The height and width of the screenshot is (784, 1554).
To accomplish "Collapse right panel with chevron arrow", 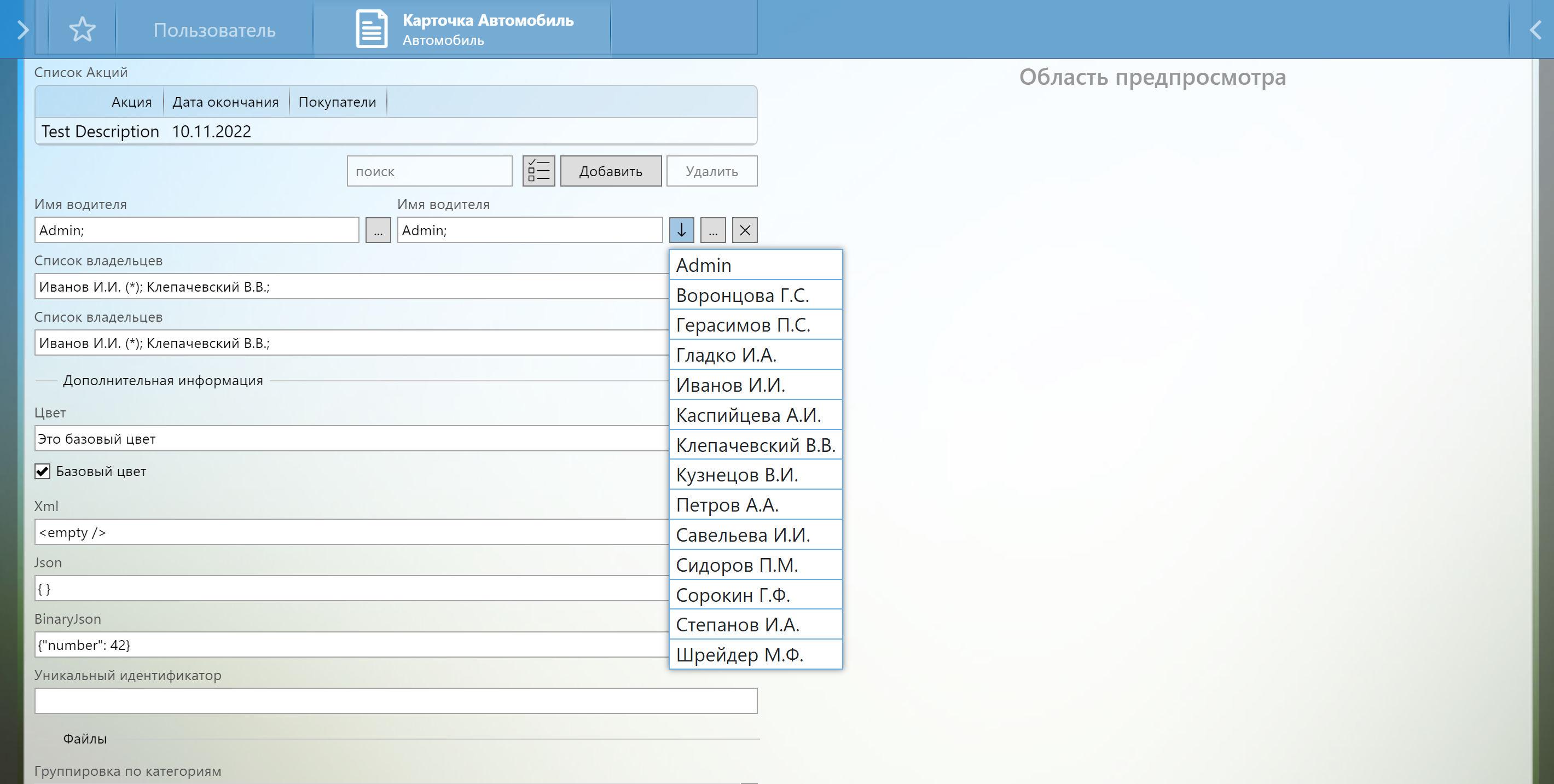I will point(1535,29).
